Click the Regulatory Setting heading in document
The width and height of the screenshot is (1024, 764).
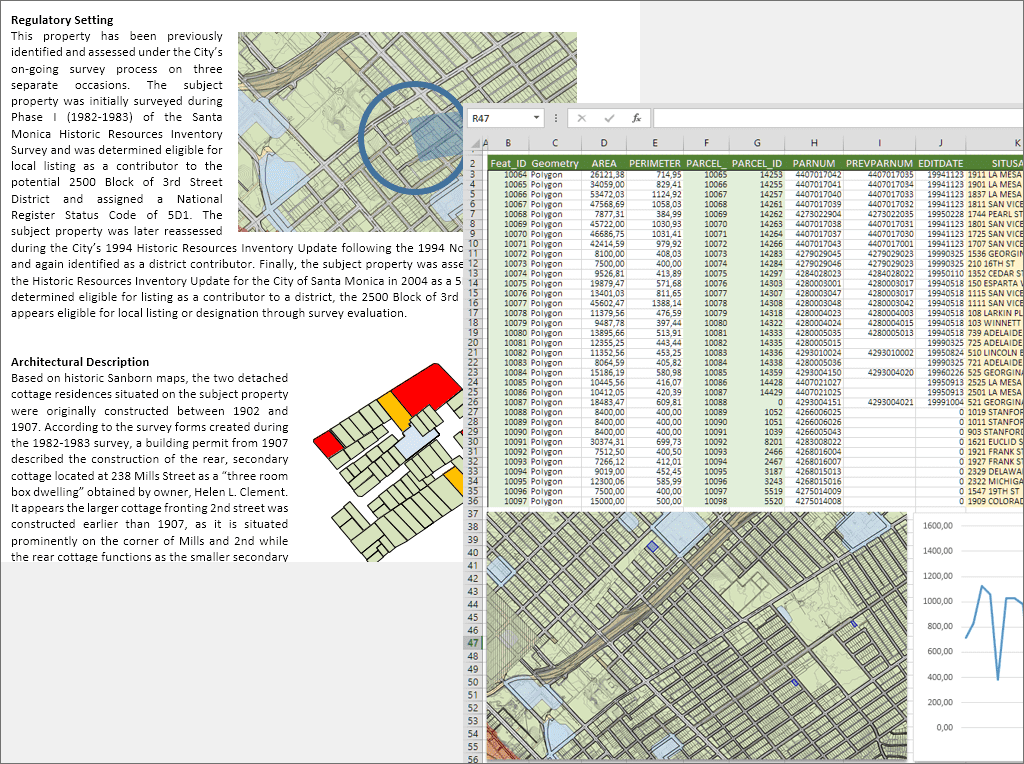[x=62, y=20]
